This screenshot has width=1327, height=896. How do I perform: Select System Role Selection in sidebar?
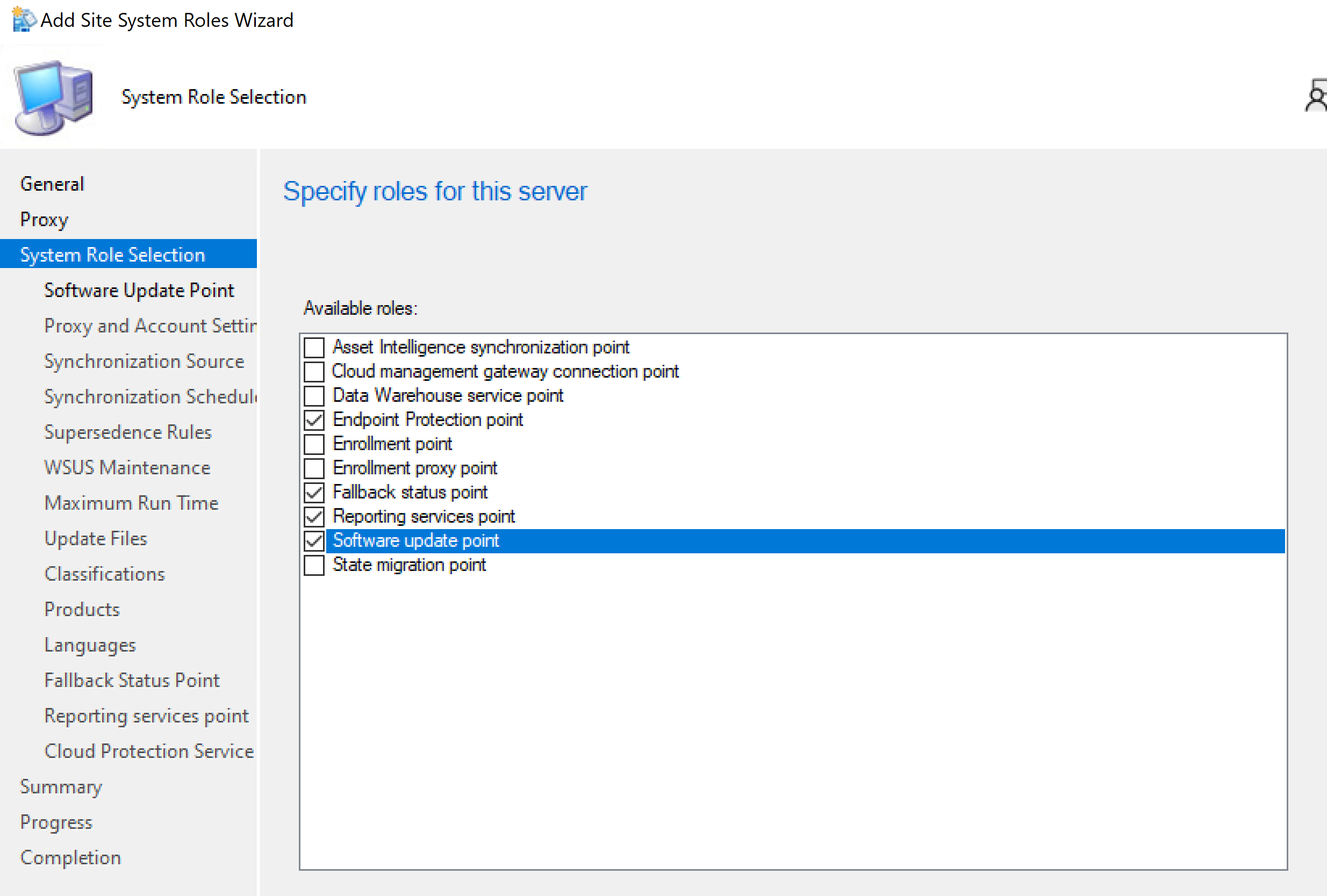coord(112,255)
